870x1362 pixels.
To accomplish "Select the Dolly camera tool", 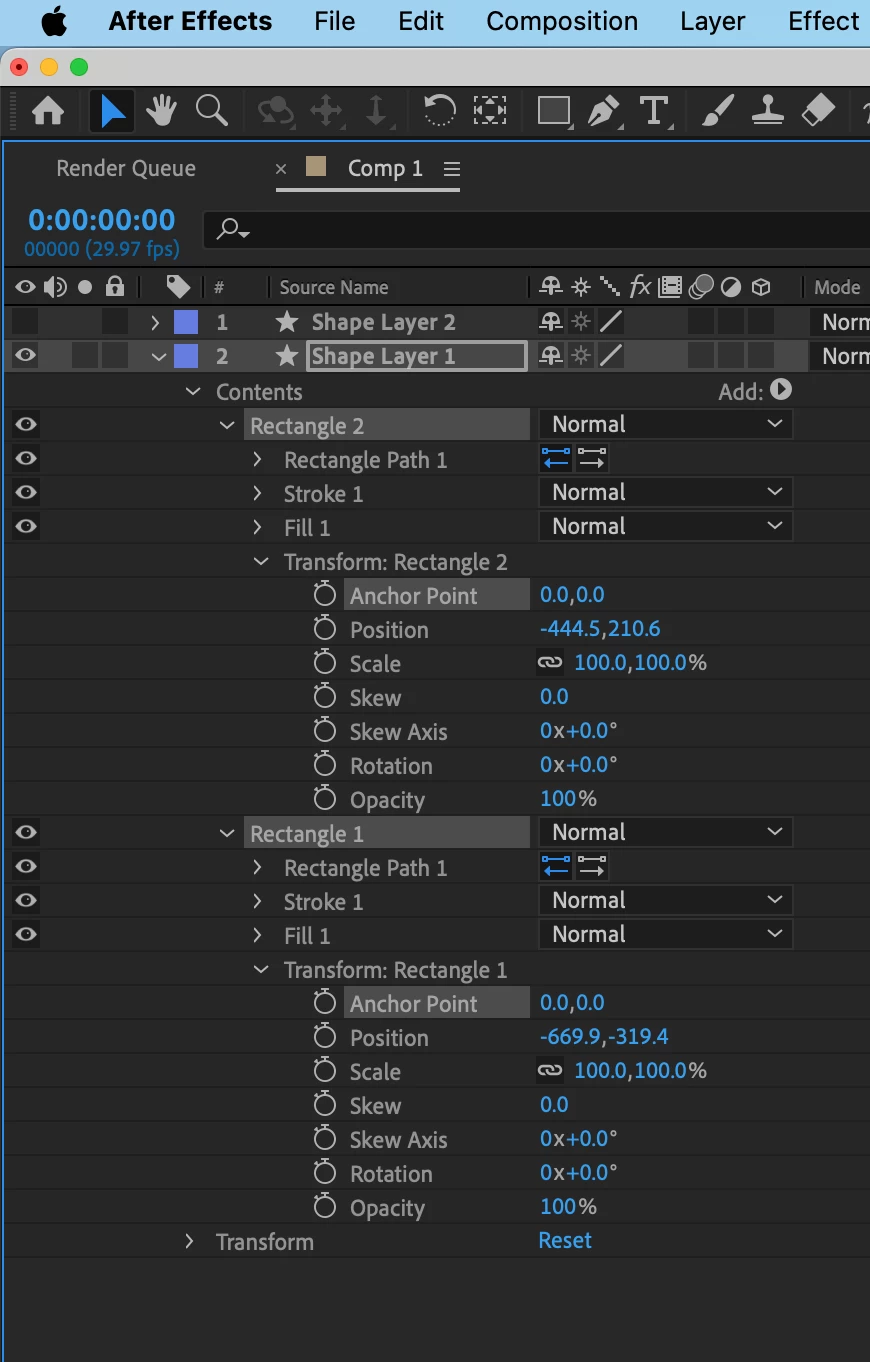I will (x=376, y=111).
